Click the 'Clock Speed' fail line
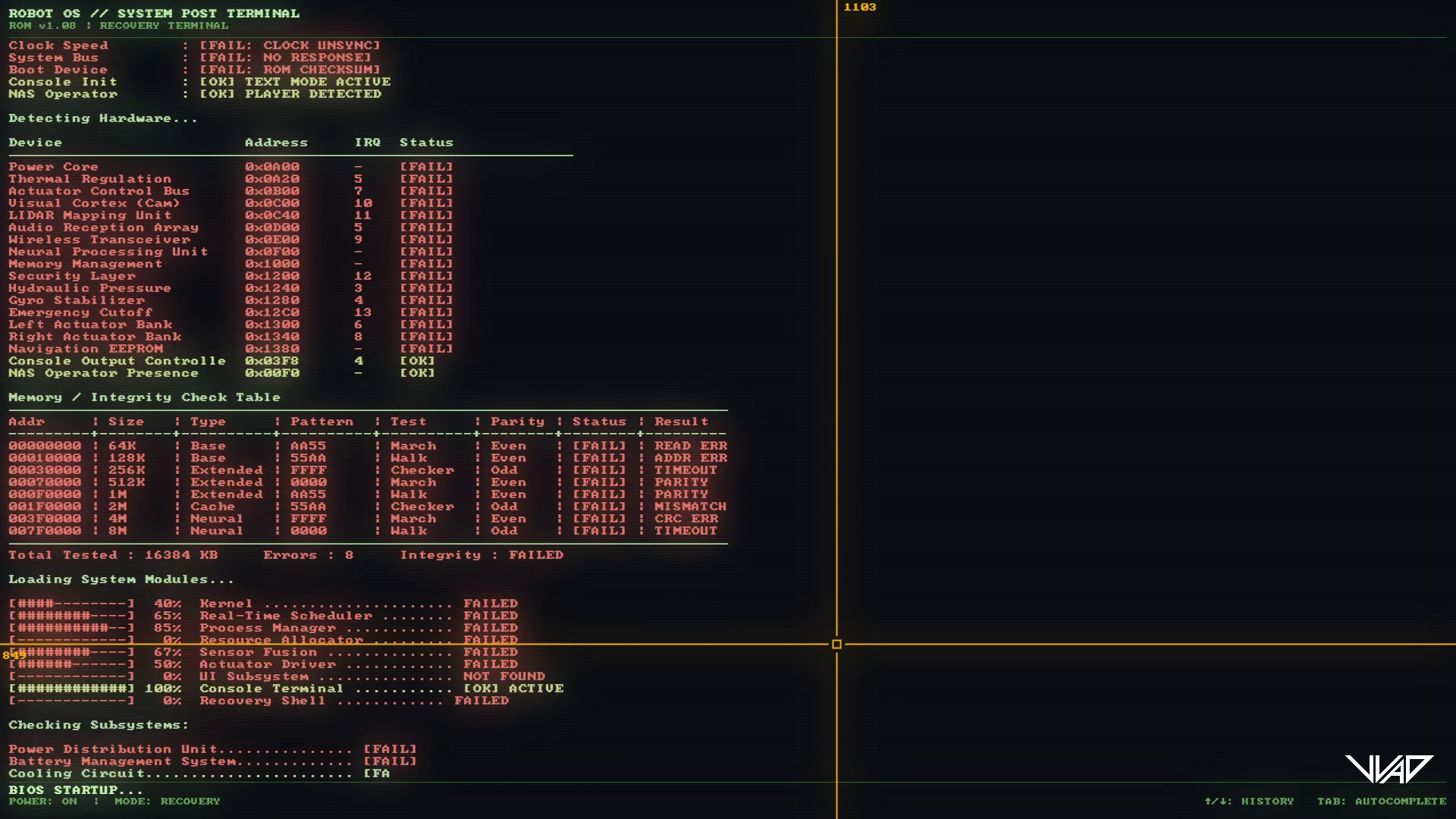1456x819 pixels. tap(195, 45)
